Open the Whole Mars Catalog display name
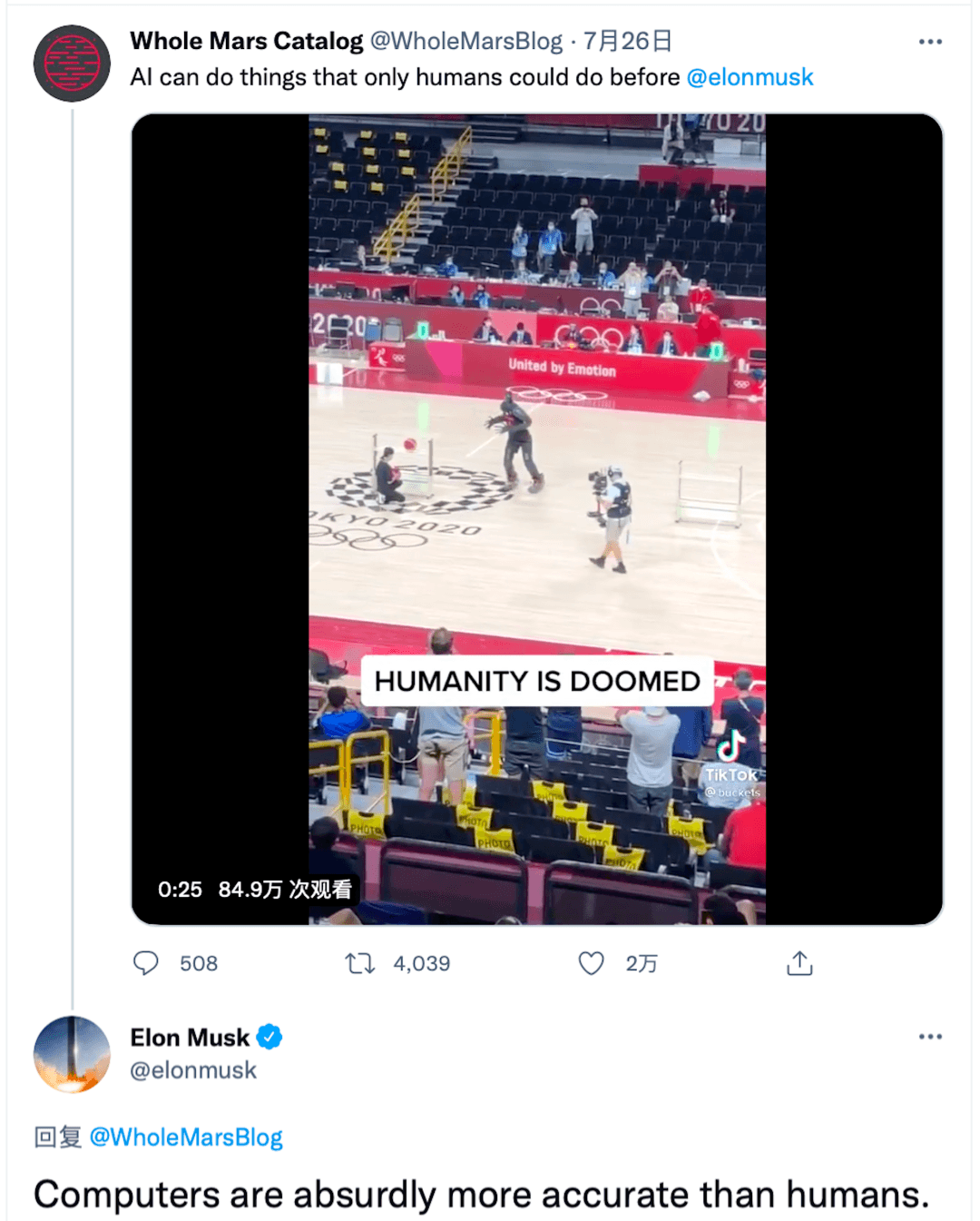 click(247, 41)
